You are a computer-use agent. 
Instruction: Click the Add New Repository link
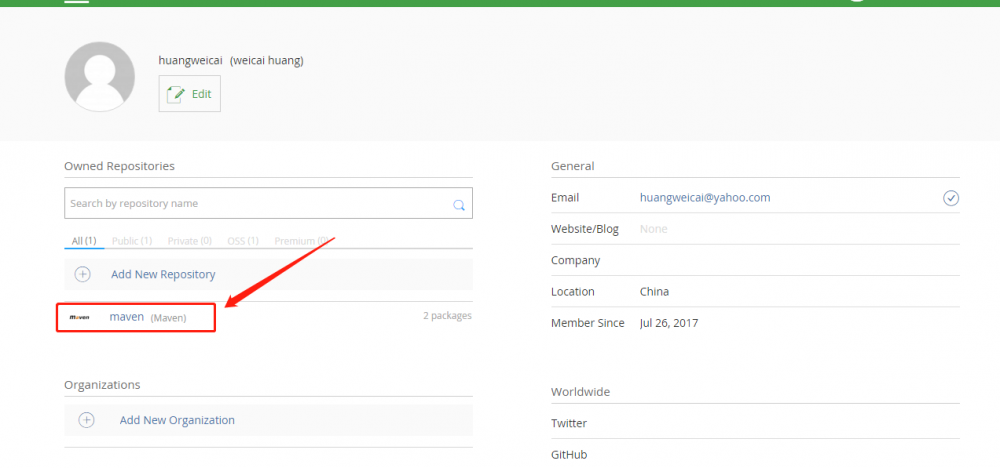click(163, 274)
